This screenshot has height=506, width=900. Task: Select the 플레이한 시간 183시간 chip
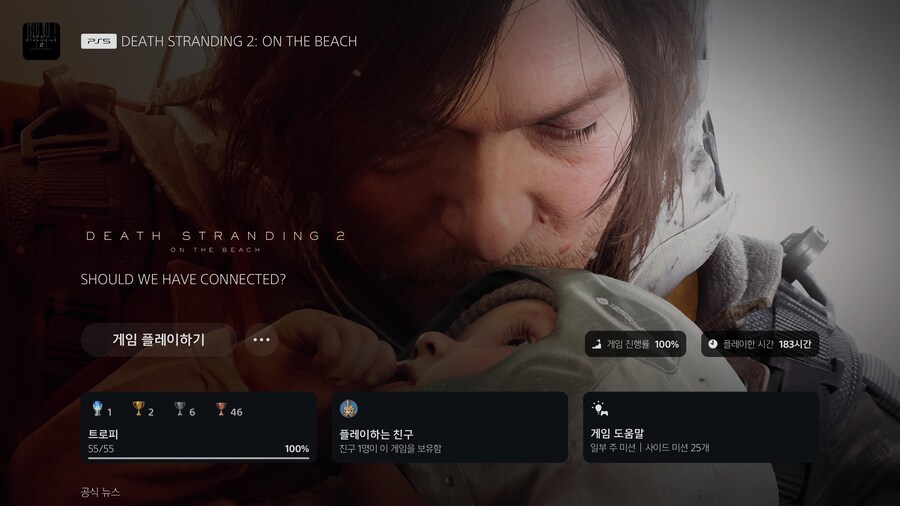[759, 344]
